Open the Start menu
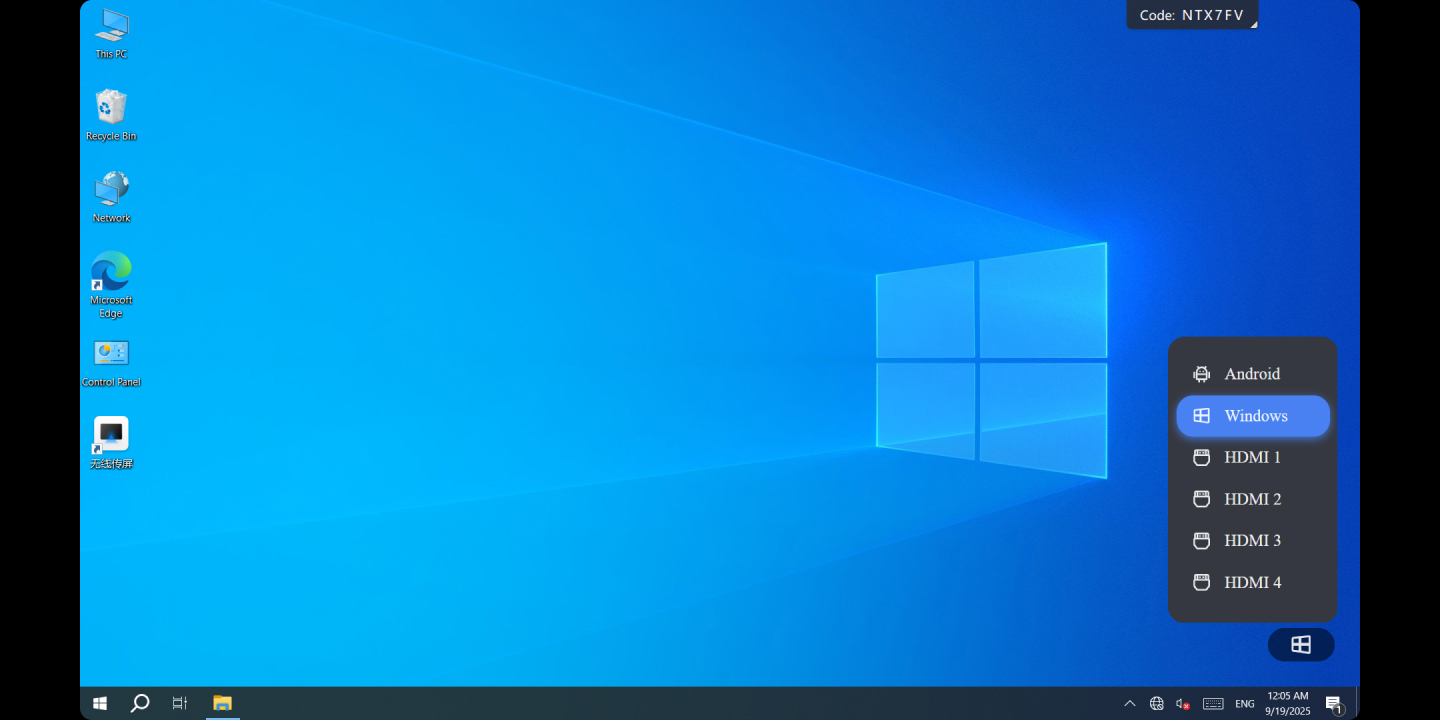The image size is (1440, 720). click(x=100, y=703)
